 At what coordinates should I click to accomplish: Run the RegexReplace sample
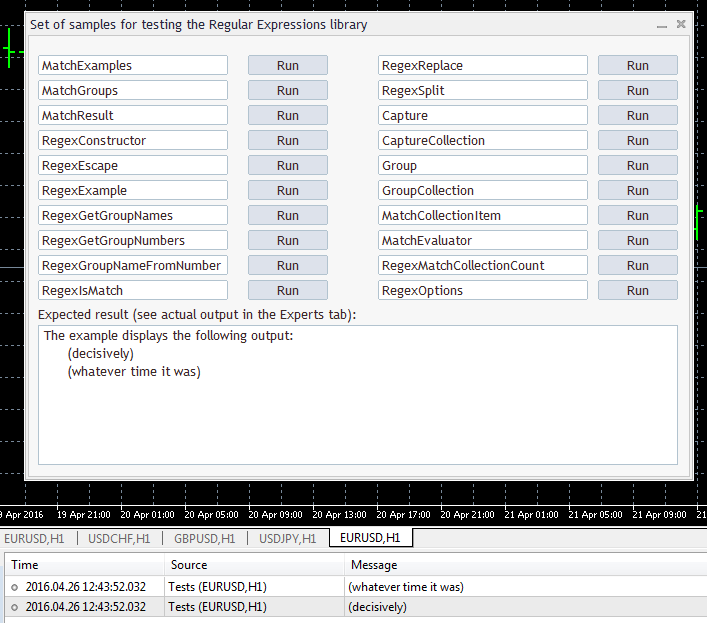638,65
